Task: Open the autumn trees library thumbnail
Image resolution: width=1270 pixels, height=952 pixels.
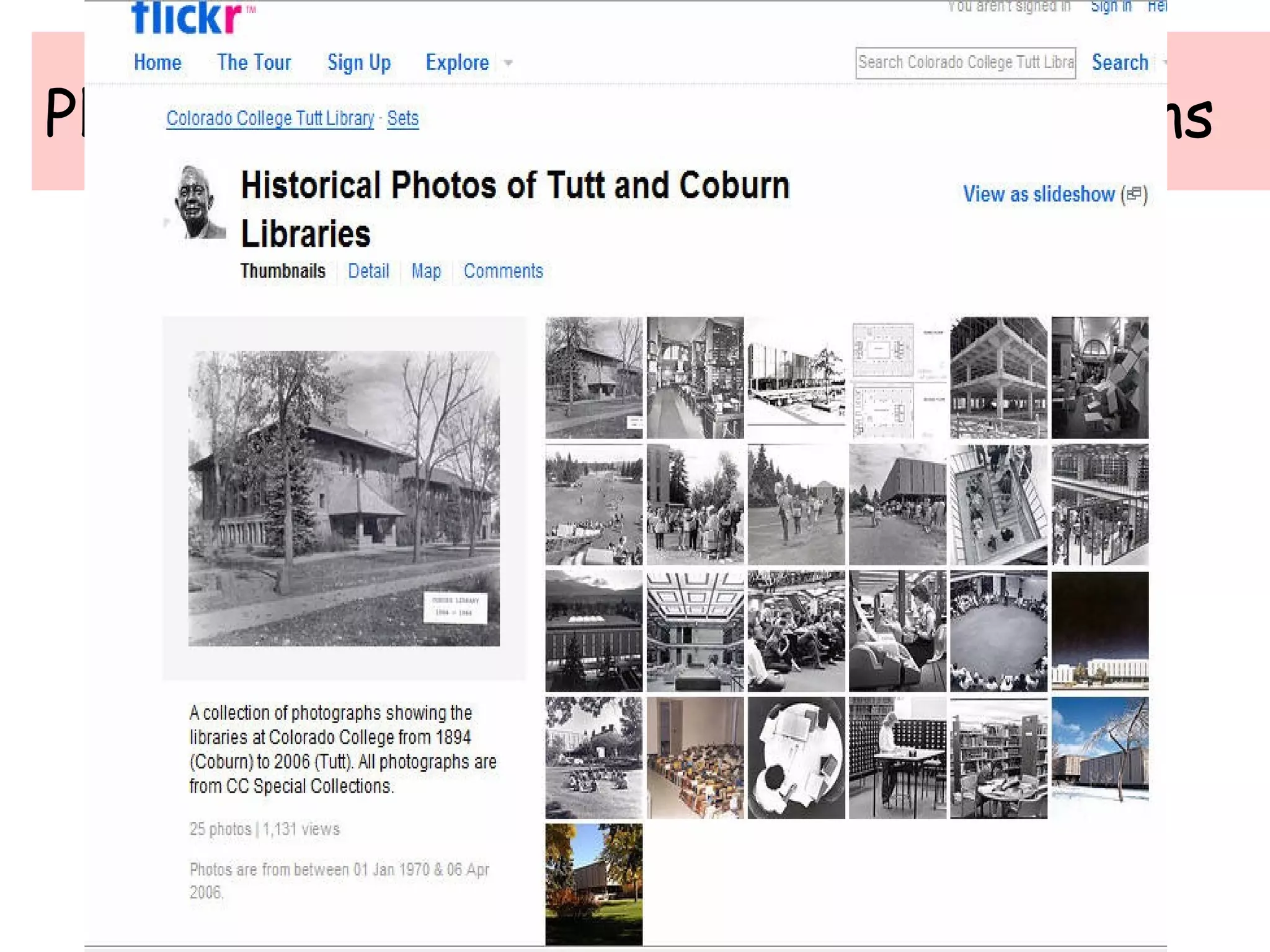Action: coord(594,884)
